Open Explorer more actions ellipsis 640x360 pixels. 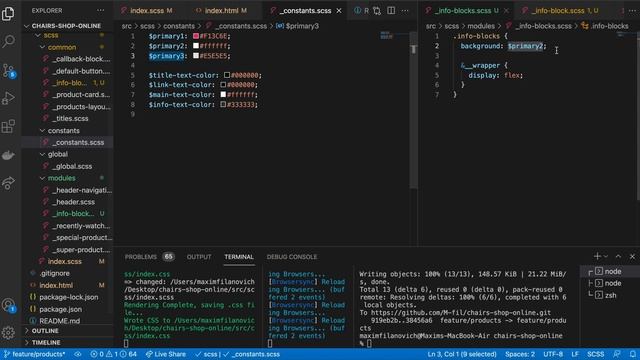(100, 11)
